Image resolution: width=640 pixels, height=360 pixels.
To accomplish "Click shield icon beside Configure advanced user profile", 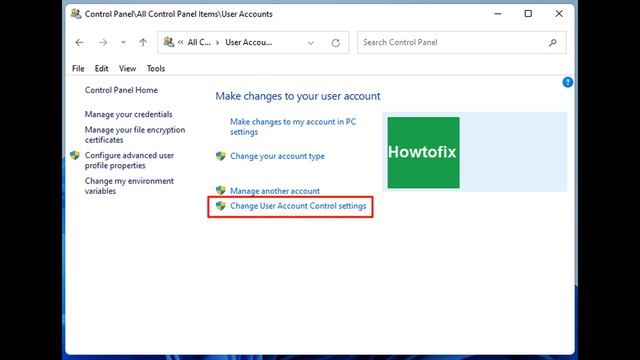I will coord(75,155).
